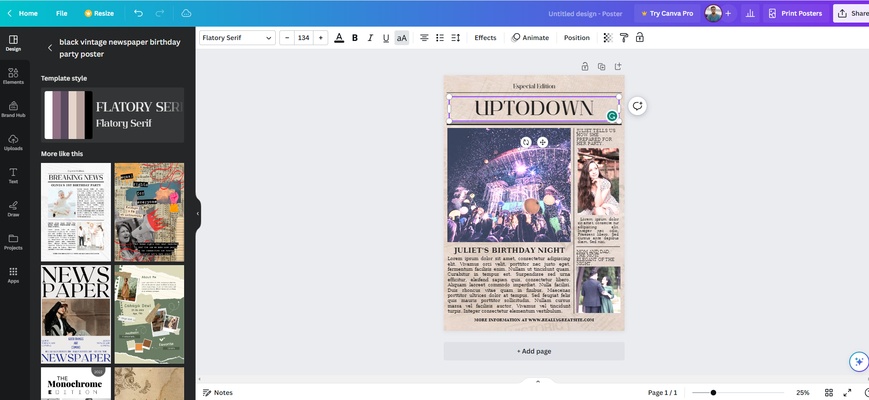869x400 pixels.
Task: Open Animate options
Action: click(x=530, y=38)
